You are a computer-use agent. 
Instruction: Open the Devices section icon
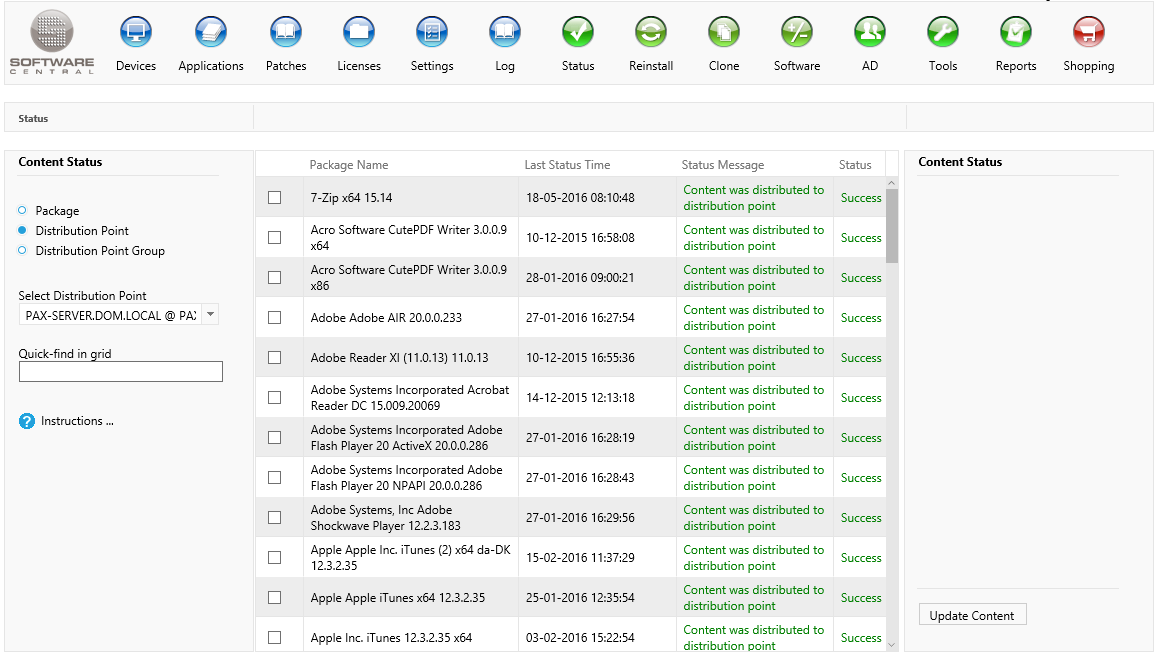(136, 32)
